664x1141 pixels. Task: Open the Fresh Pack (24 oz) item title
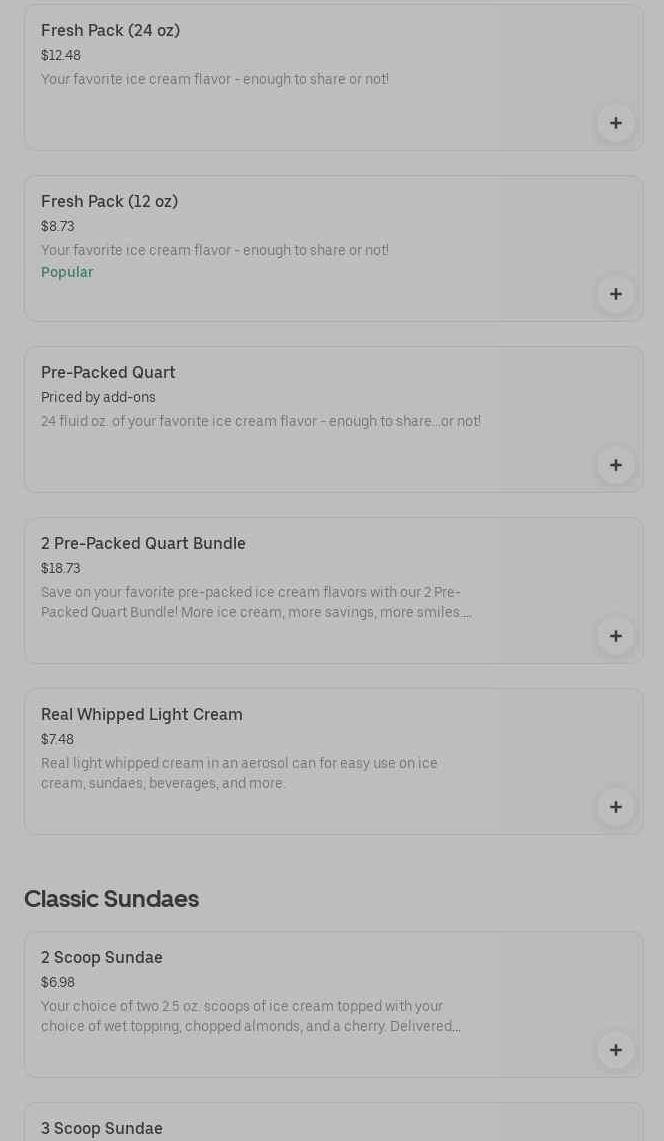click(x=110, y=31)
